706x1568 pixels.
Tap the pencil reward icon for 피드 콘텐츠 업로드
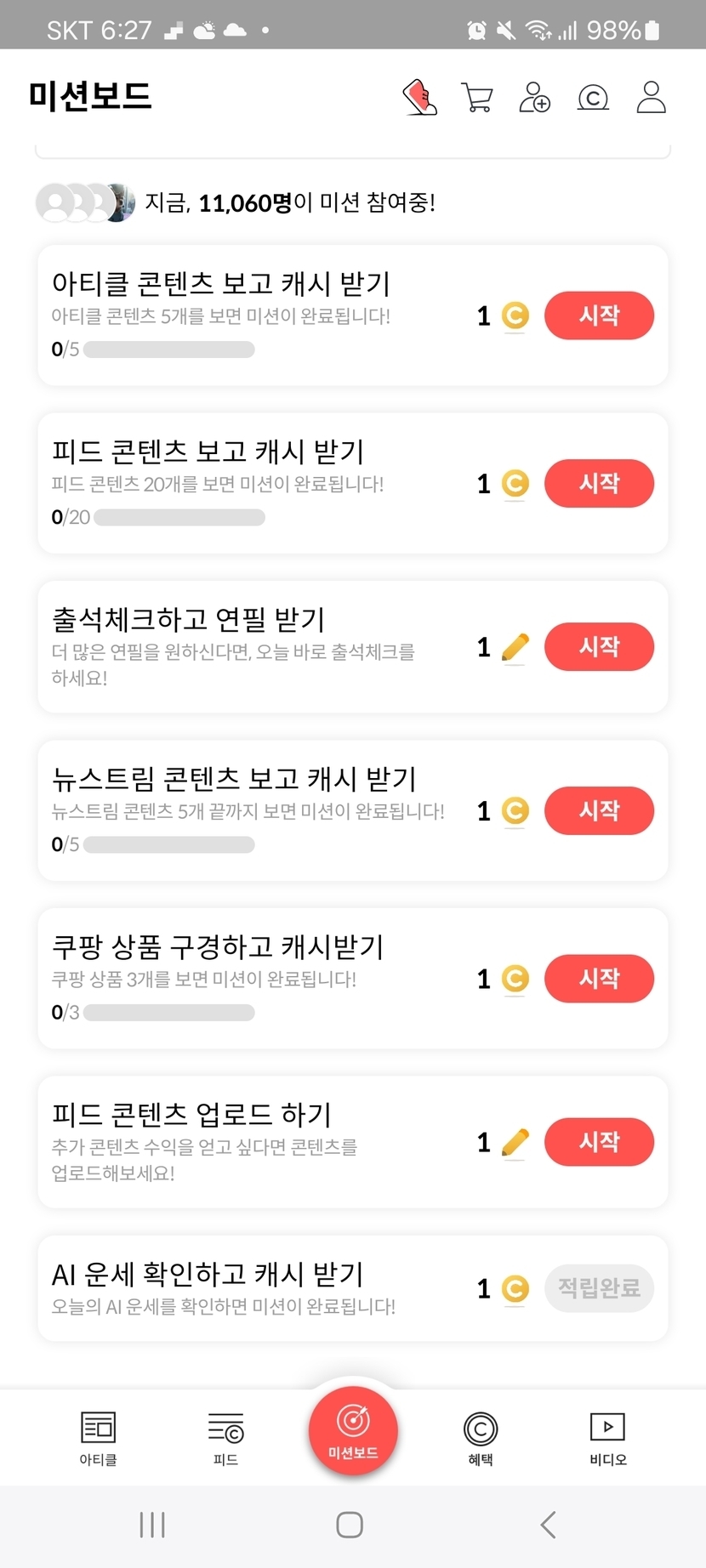click(x=515, y=1143)
